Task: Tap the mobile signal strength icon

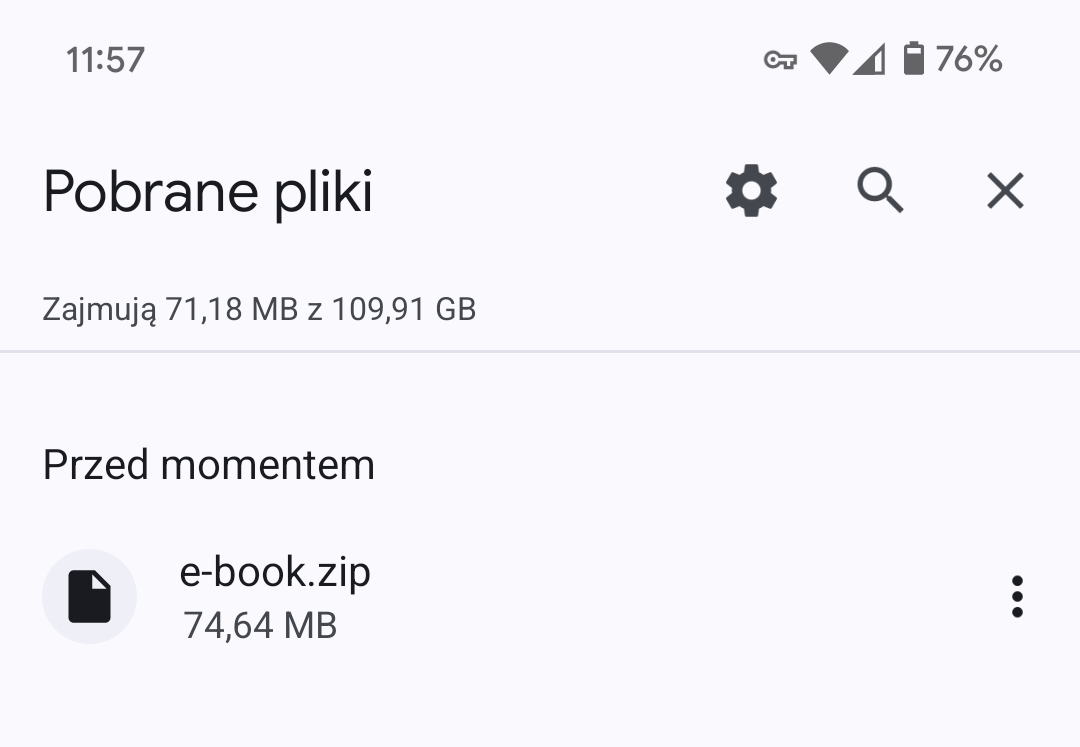Action: click(869, 59)
